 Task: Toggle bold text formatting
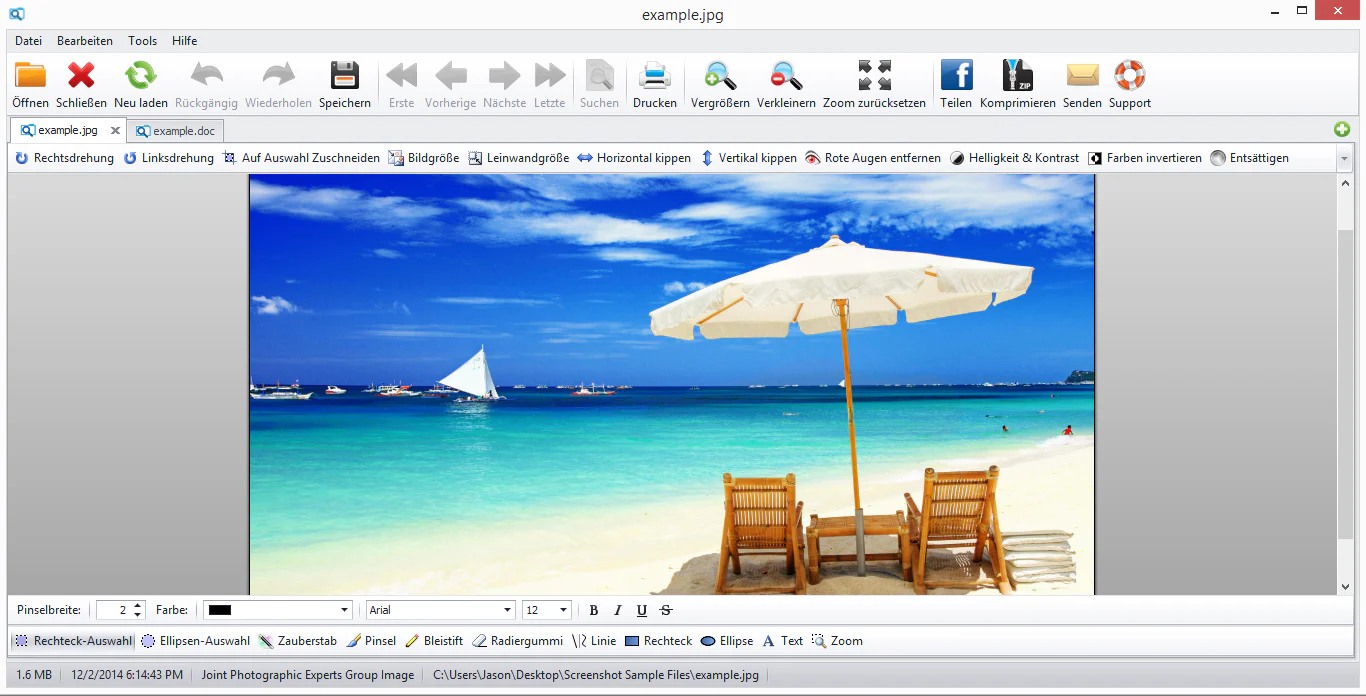tap(594, 611)
